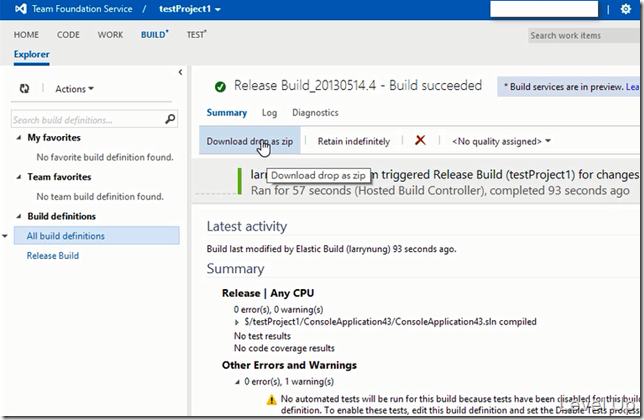Click the Visual Studio logo icon
The height and width of the screenshot is (420, 644).
21,9
